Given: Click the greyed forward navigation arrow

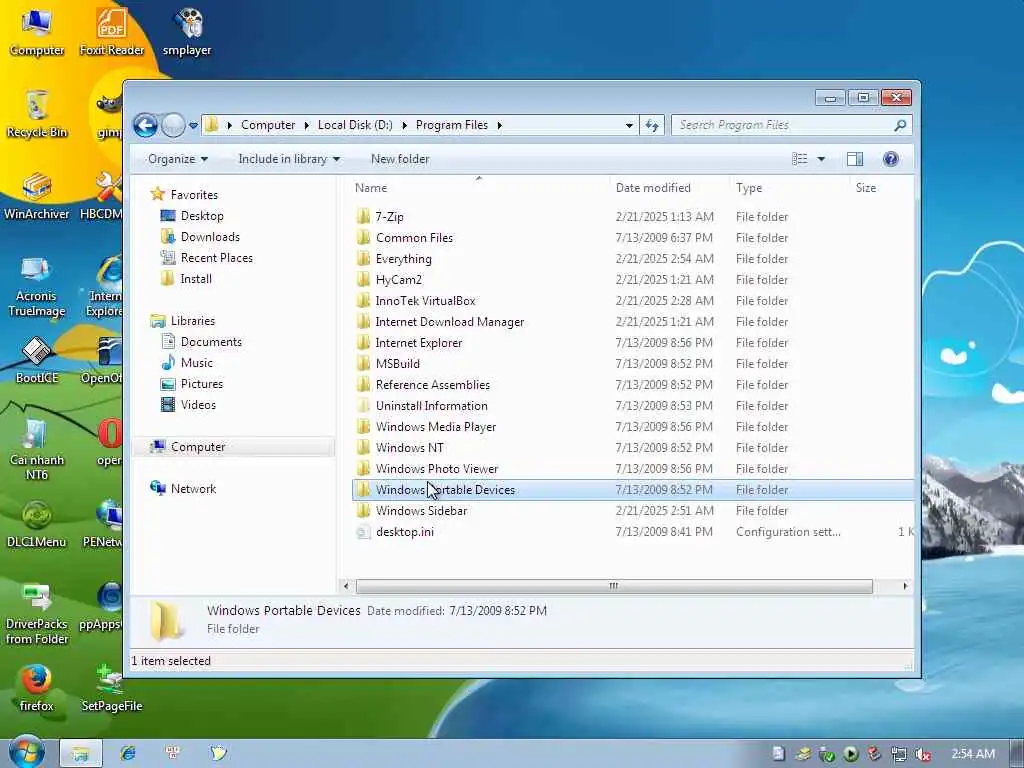Looking at the screenshot, I should pos(173,125).
